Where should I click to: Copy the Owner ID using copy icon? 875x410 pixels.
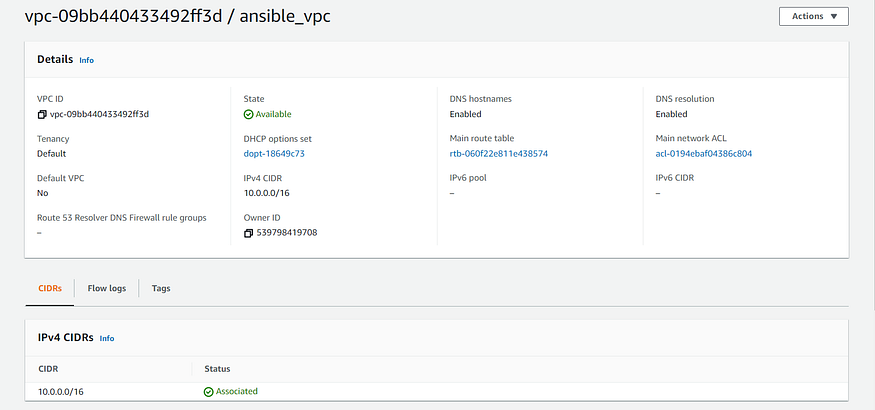(249, 233)
